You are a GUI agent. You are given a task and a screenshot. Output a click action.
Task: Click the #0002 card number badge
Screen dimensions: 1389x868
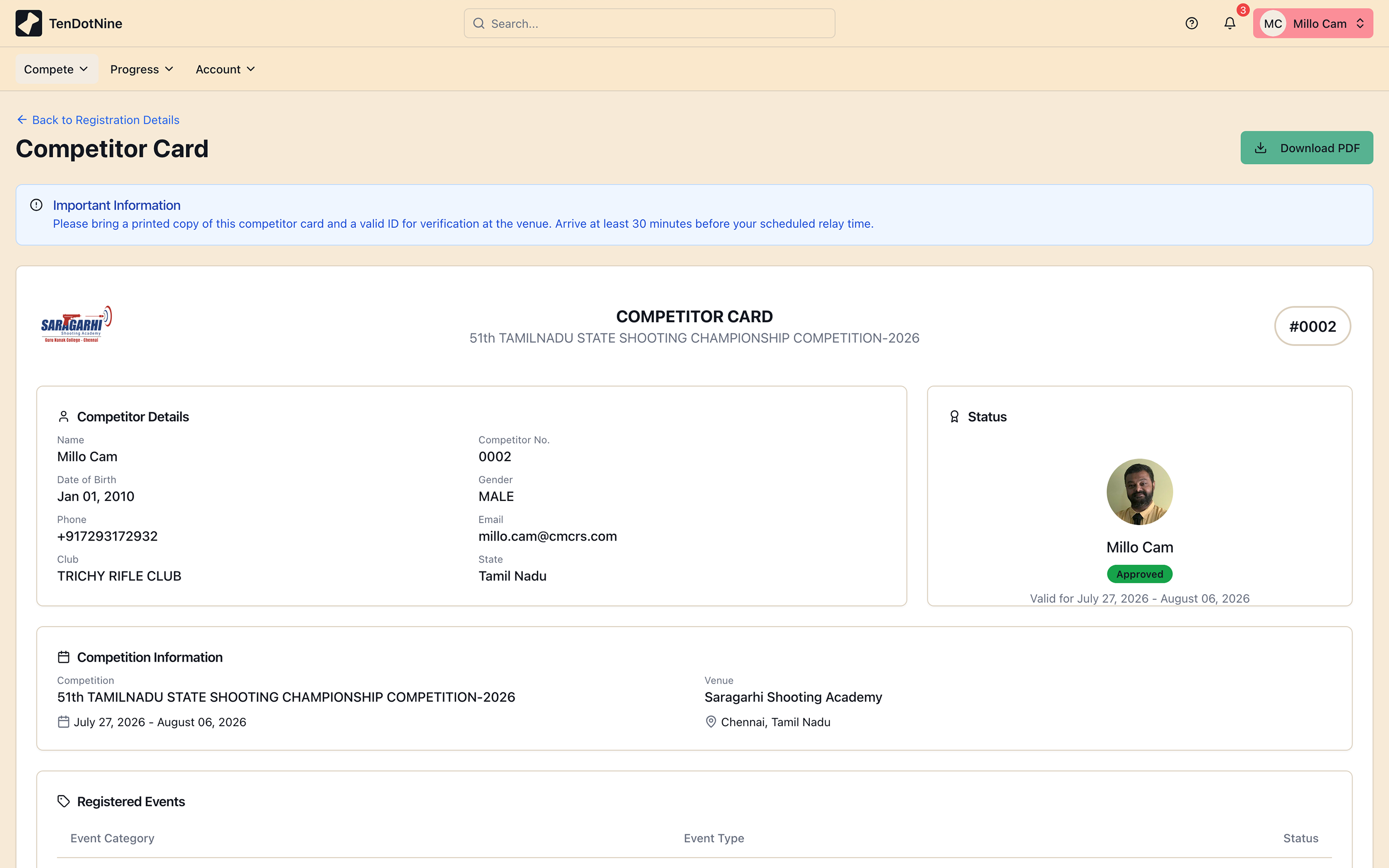[x=1313, y=326]
